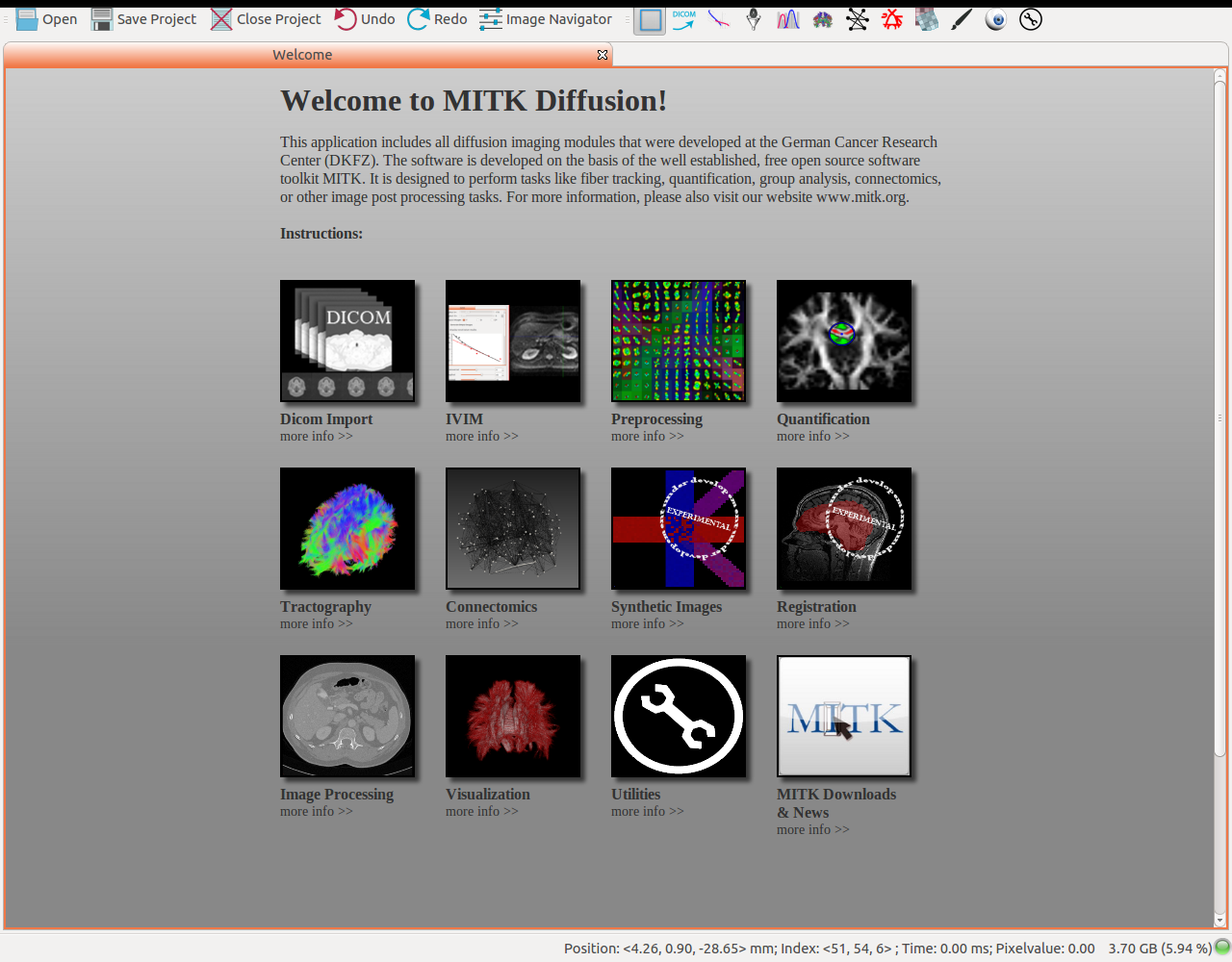1232x962 pixels.
Task: Open the eye visualization toolbar icon
Action: coord(996,19)
